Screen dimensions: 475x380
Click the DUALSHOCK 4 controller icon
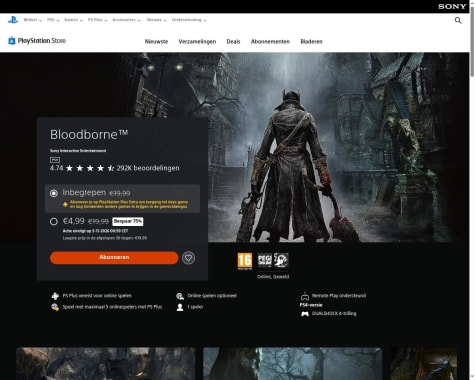(x=305, y=314)
